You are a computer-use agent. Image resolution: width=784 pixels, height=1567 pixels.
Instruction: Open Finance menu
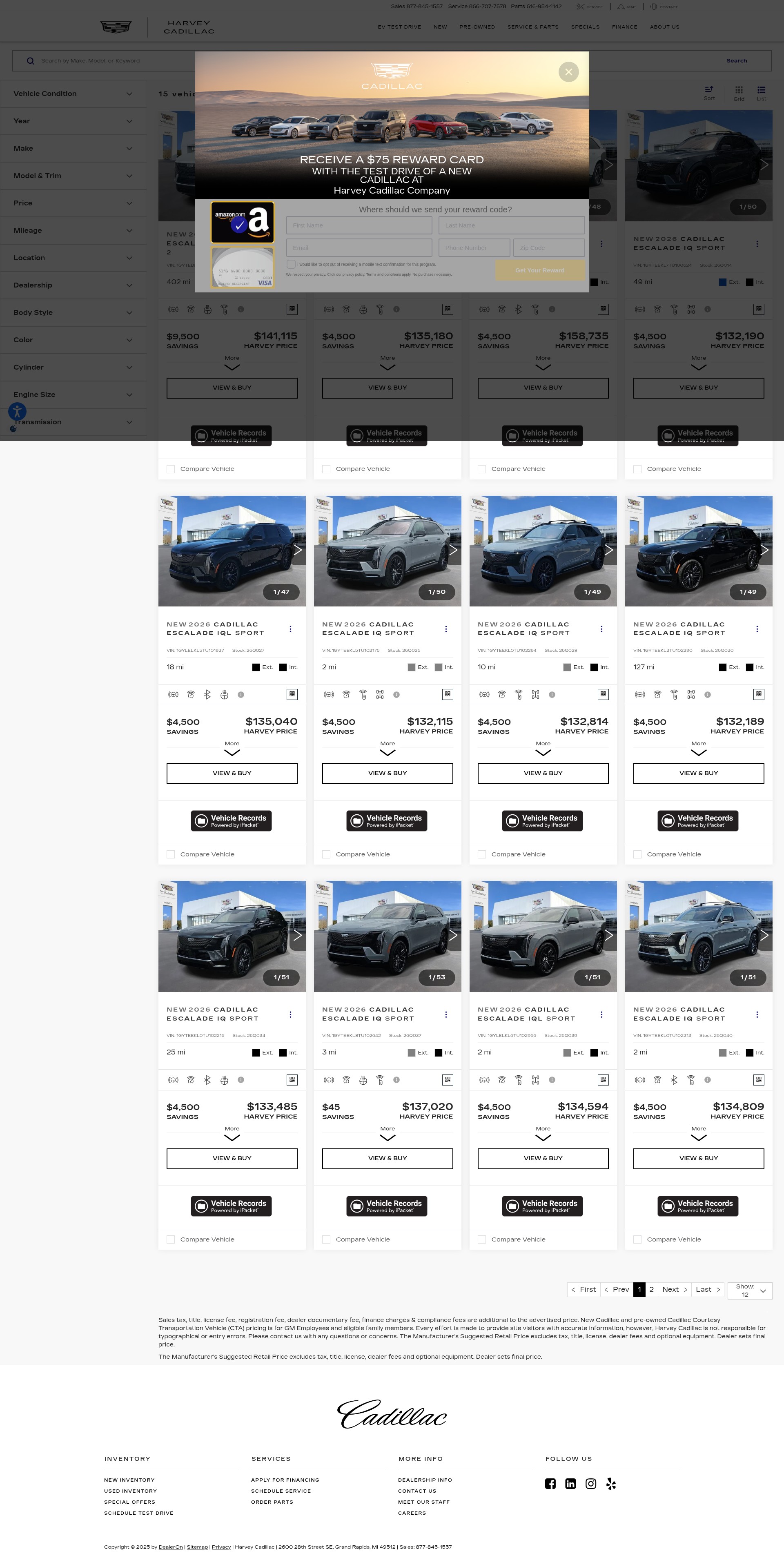[x=625, y=27]
